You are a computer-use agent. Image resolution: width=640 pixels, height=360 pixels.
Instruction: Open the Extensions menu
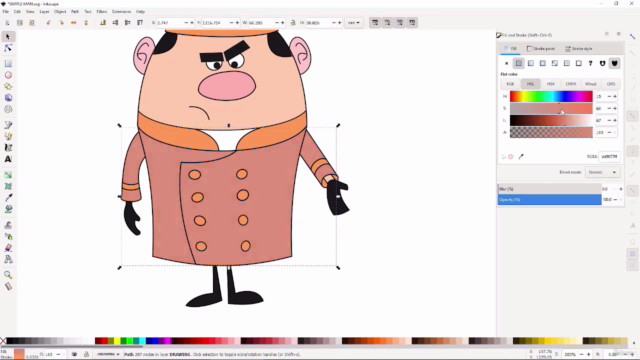121,12
